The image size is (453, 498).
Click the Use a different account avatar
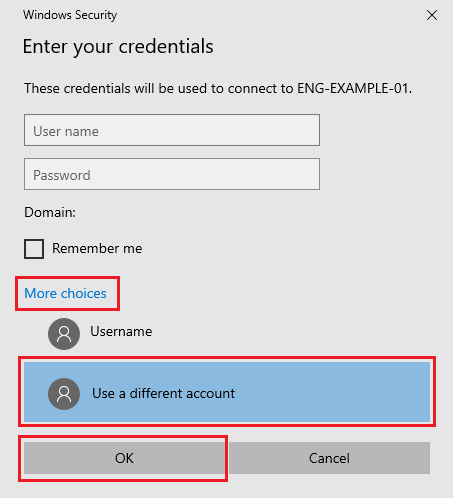64,394
